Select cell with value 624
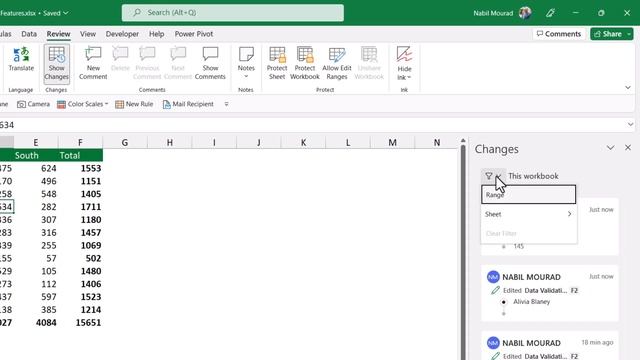The width and height of the screenshot is (640, 360). point(36,168)
